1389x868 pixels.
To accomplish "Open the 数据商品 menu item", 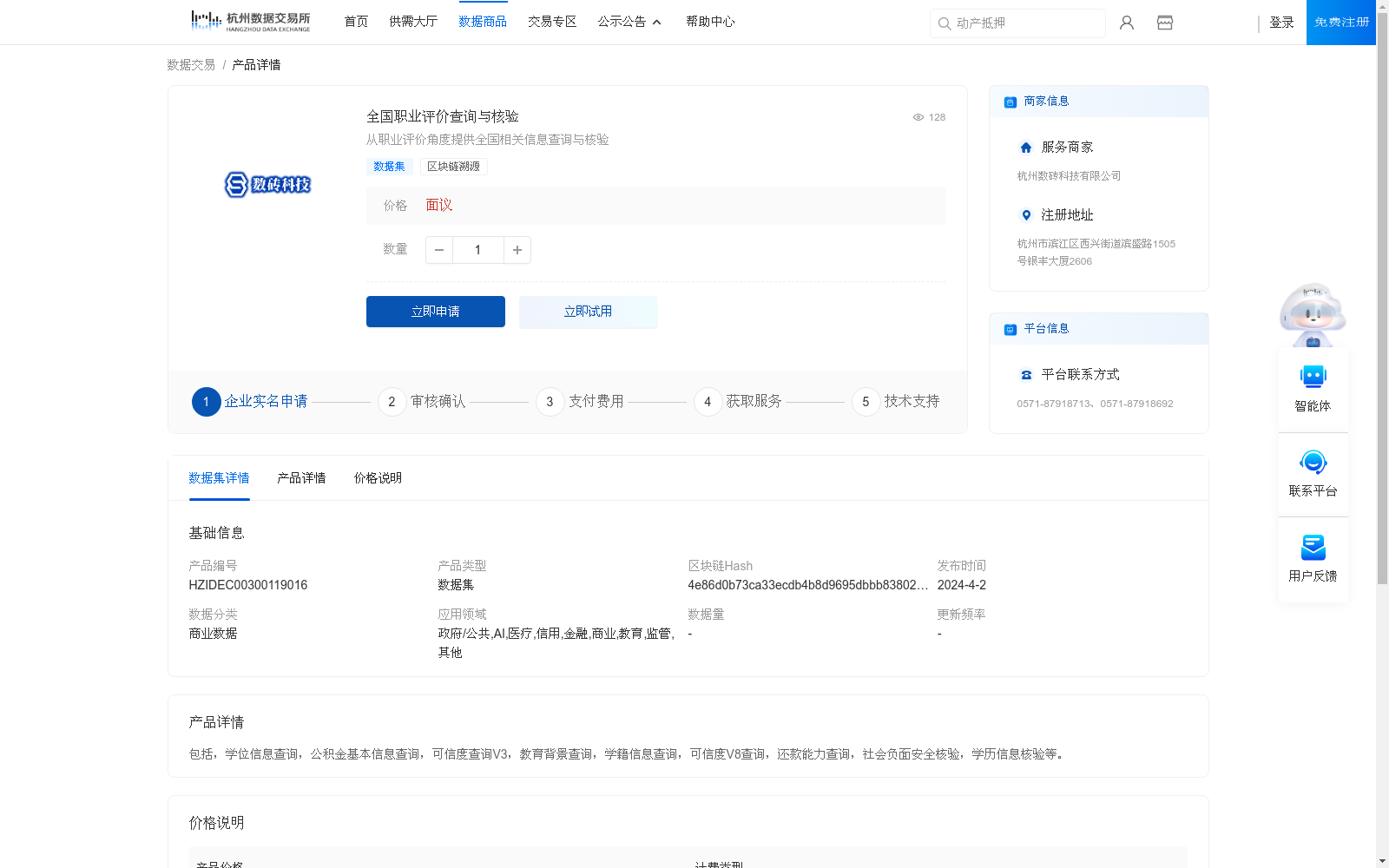I will (x=483, y=22).
